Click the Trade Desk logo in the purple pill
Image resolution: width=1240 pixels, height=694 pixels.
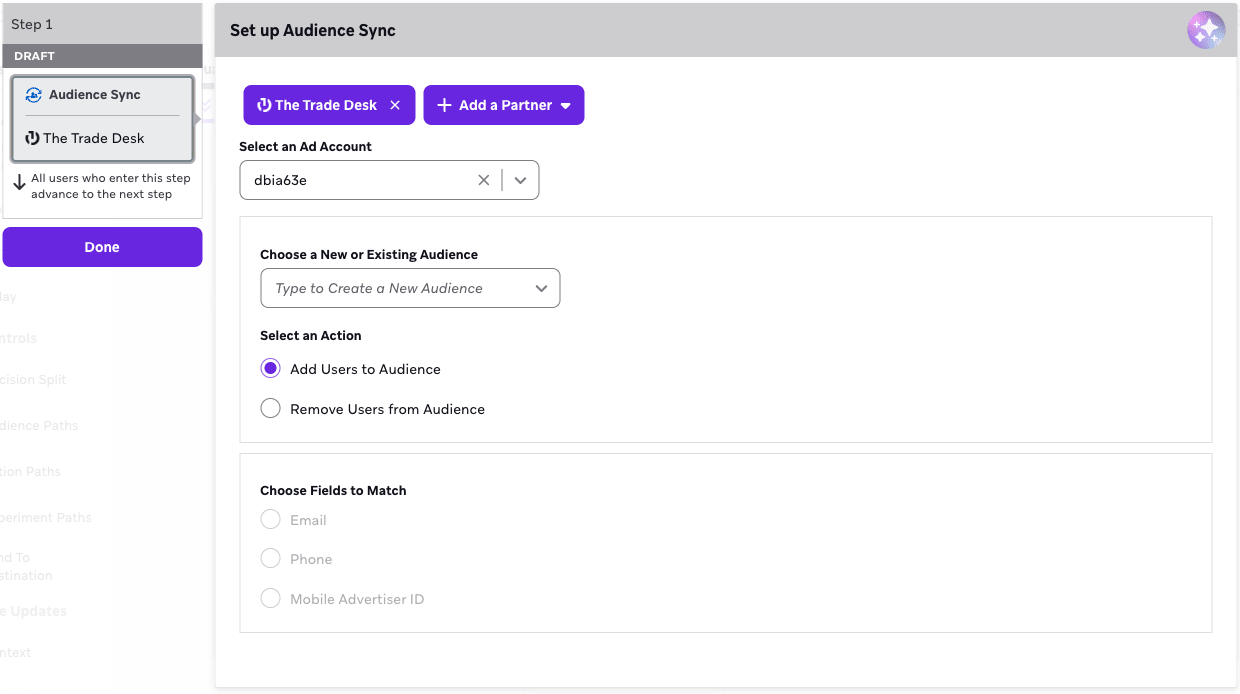coord(263,104)
